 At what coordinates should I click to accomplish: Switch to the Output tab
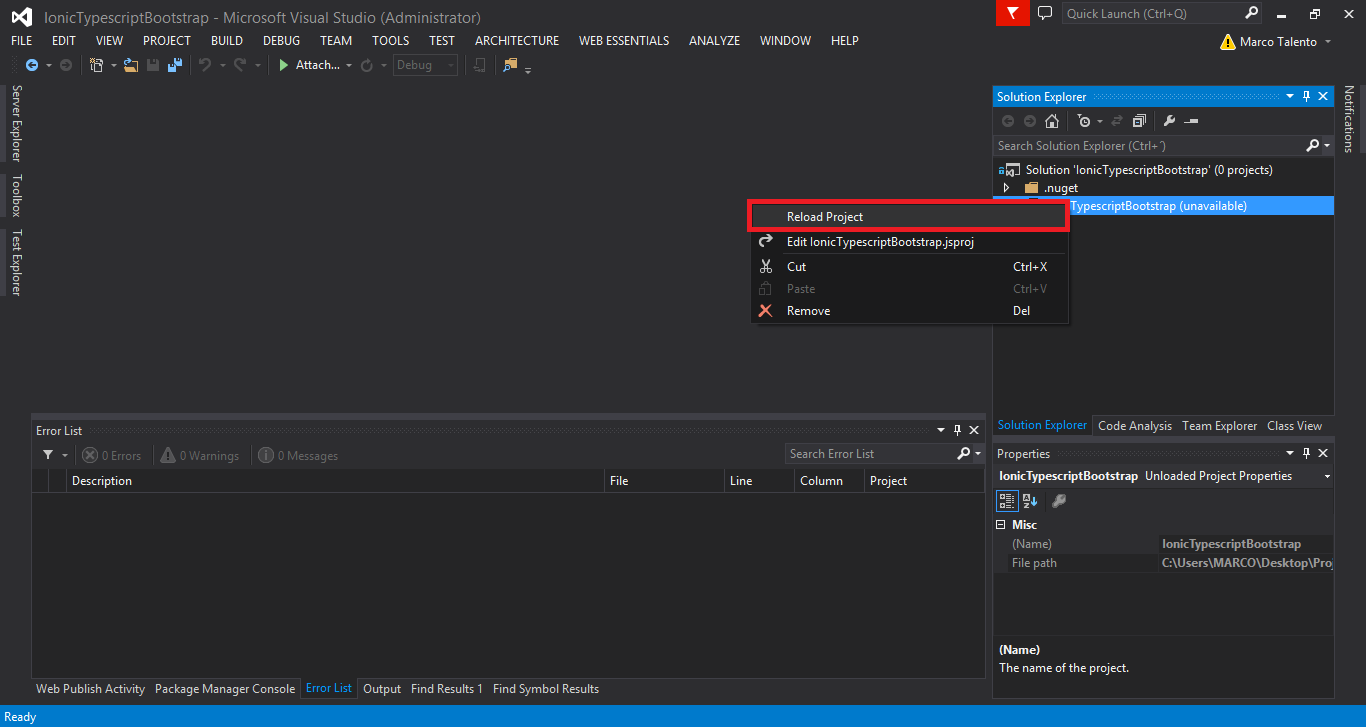(x=382, y=689)
